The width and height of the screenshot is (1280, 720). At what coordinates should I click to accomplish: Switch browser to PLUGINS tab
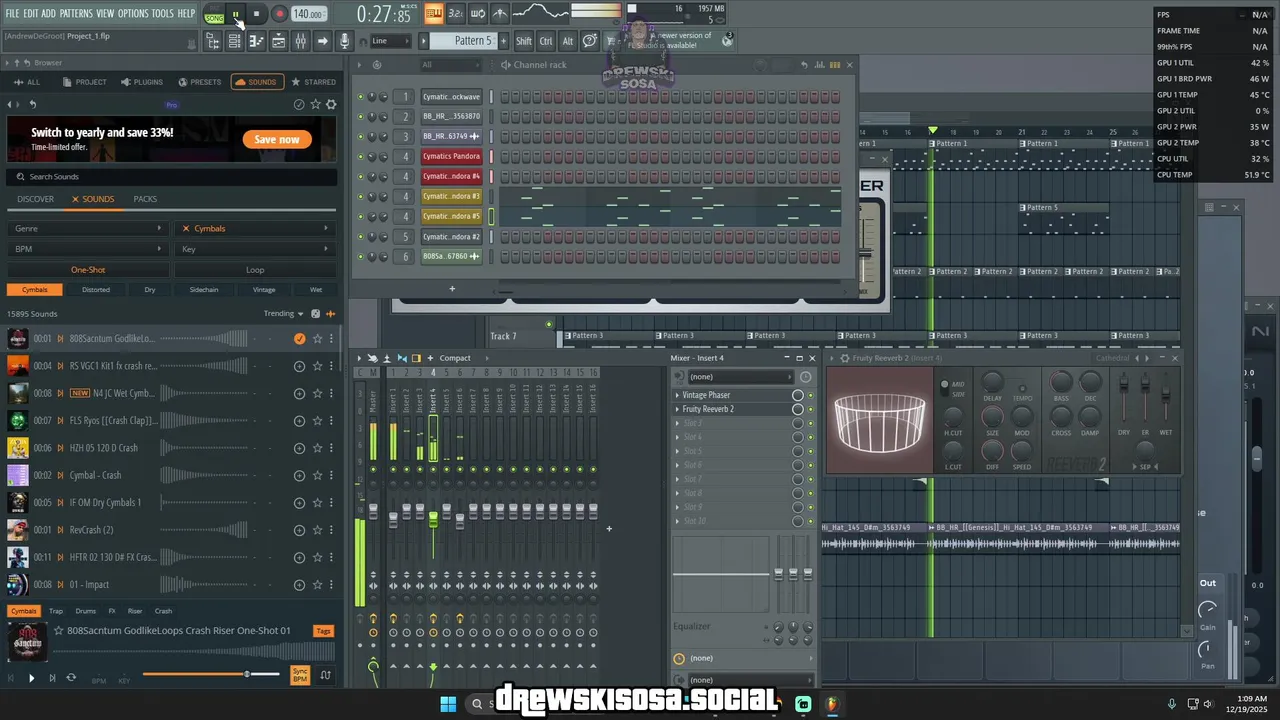(141, 82)
